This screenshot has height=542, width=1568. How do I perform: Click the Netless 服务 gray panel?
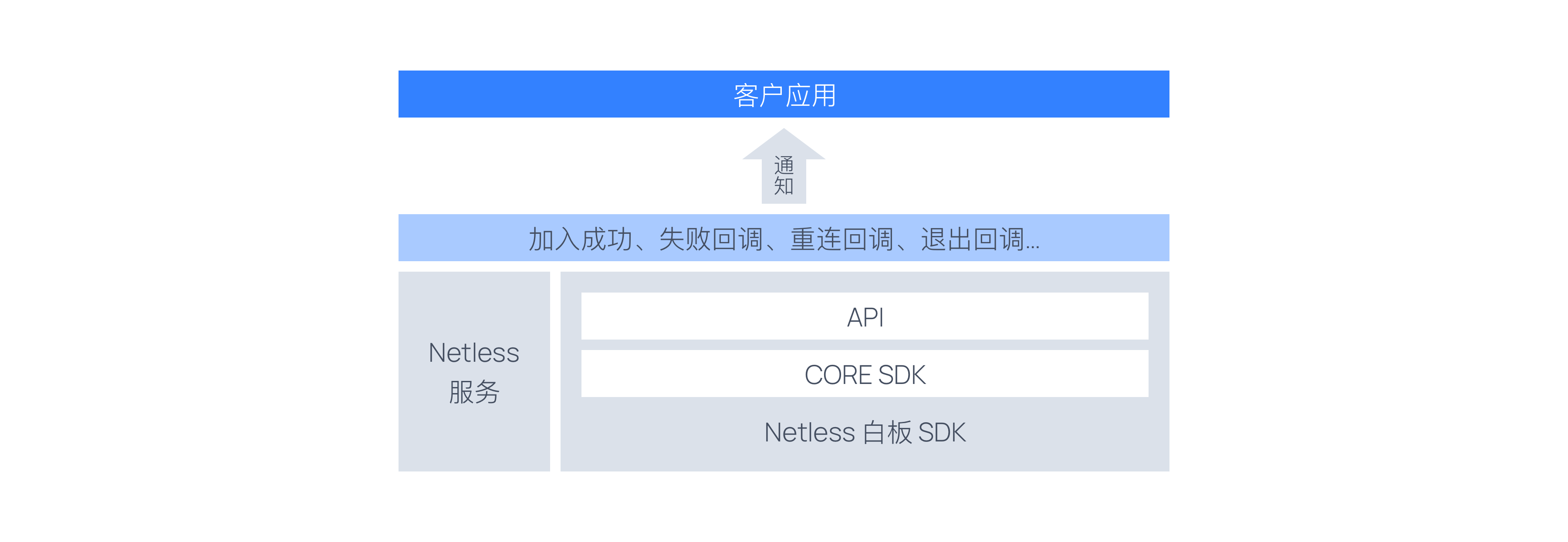(x=473, y=371)
